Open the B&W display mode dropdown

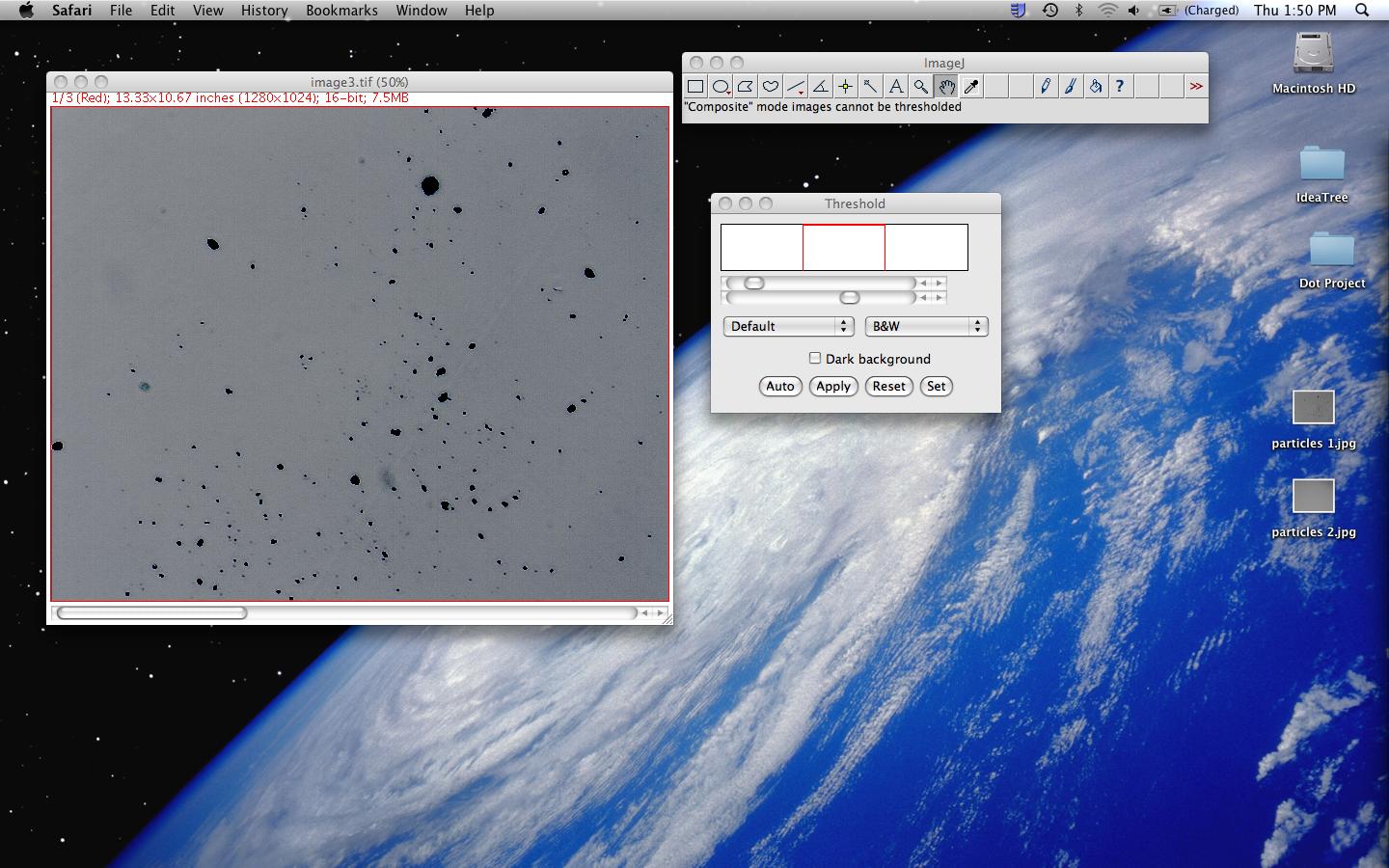(x=926, y=326)
